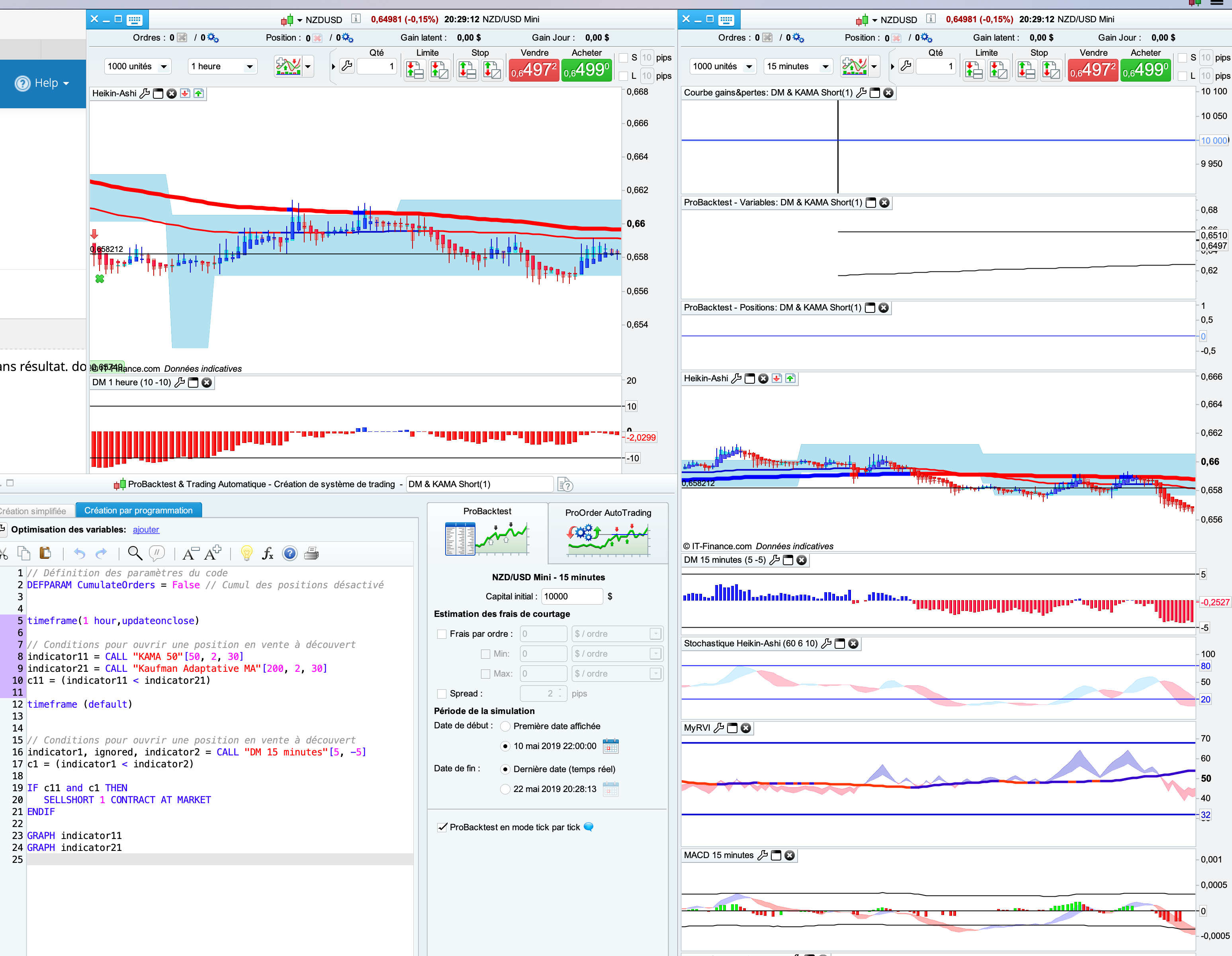
Task: Toggle ProBacktest en mode tick par tick
Action: pos(442,827)
